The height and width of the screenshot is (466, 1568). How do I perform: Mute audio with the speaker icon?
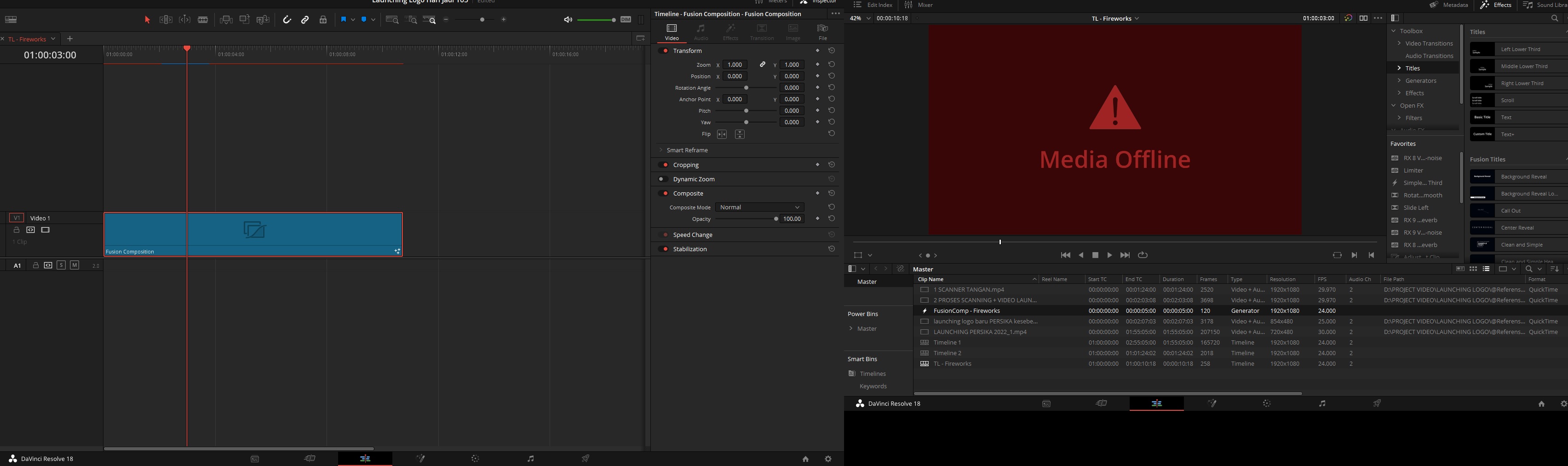[568, 20]
